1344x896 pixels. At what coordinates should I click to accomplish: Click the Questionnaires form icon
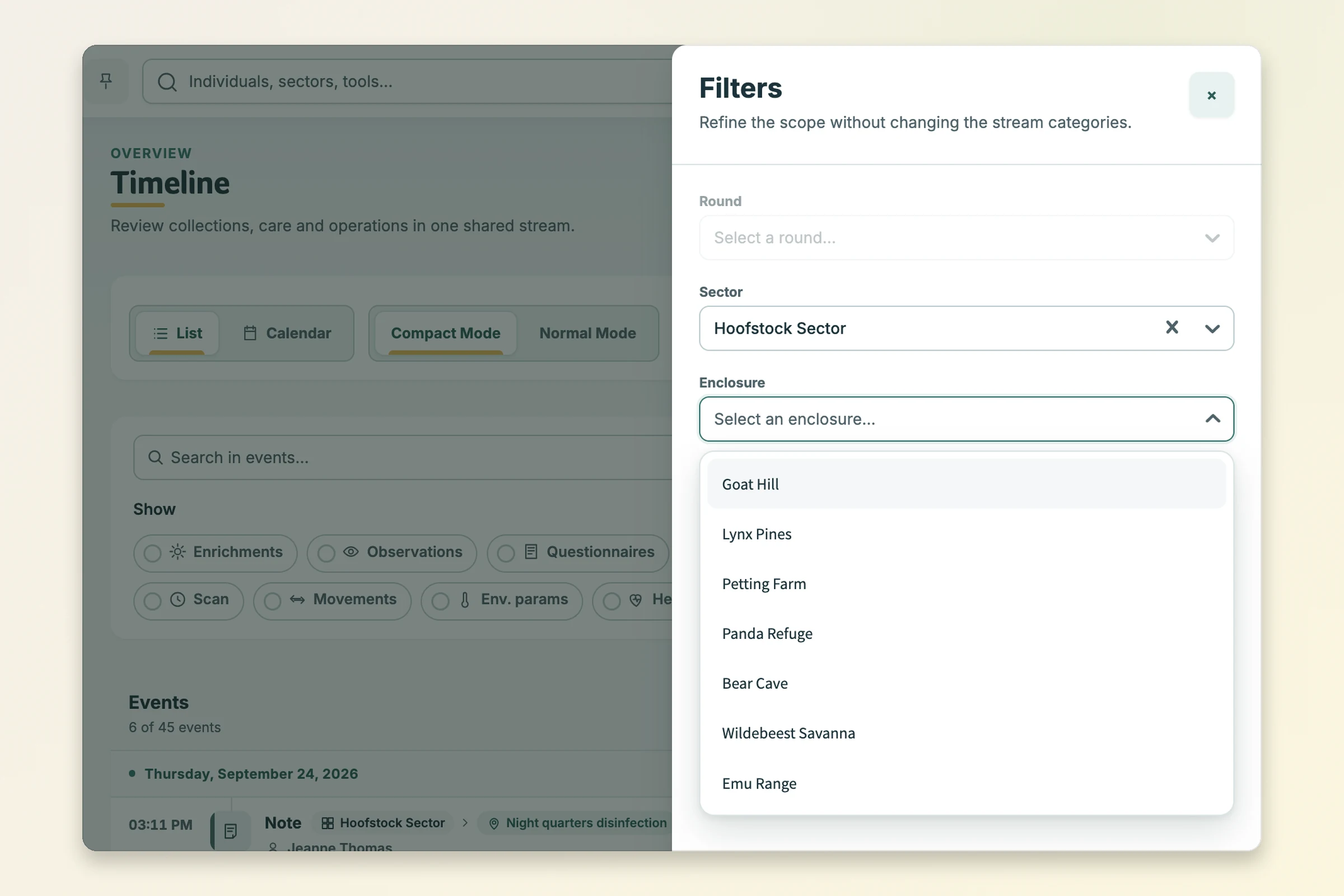531,552
